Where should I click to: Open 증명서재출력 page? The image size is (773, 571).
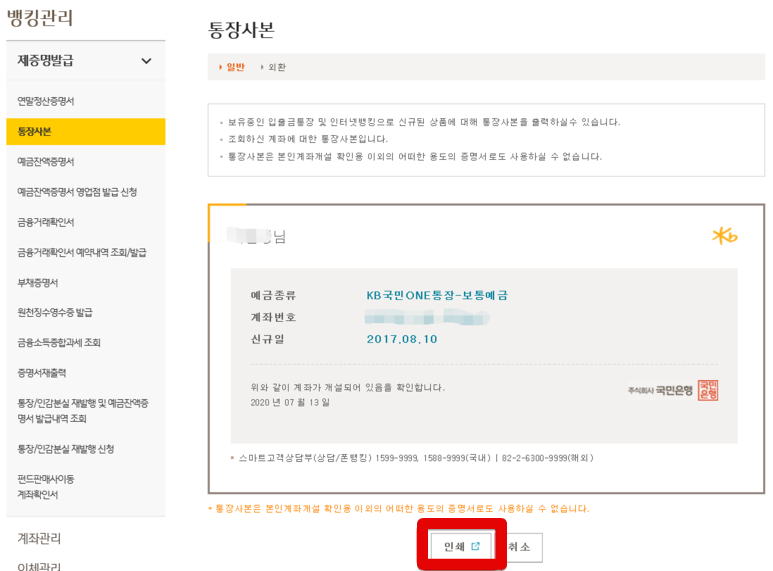tap(42, 373)
